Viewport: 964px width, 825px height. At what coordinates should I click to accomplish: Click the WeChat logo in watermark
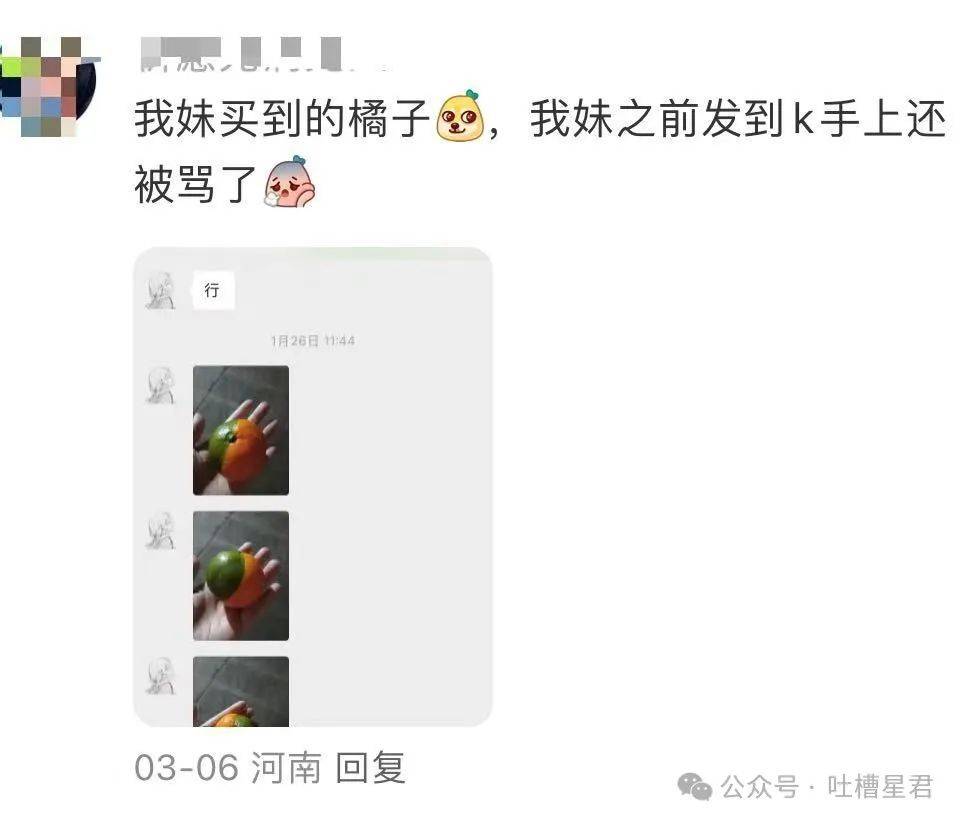[694, 787]
